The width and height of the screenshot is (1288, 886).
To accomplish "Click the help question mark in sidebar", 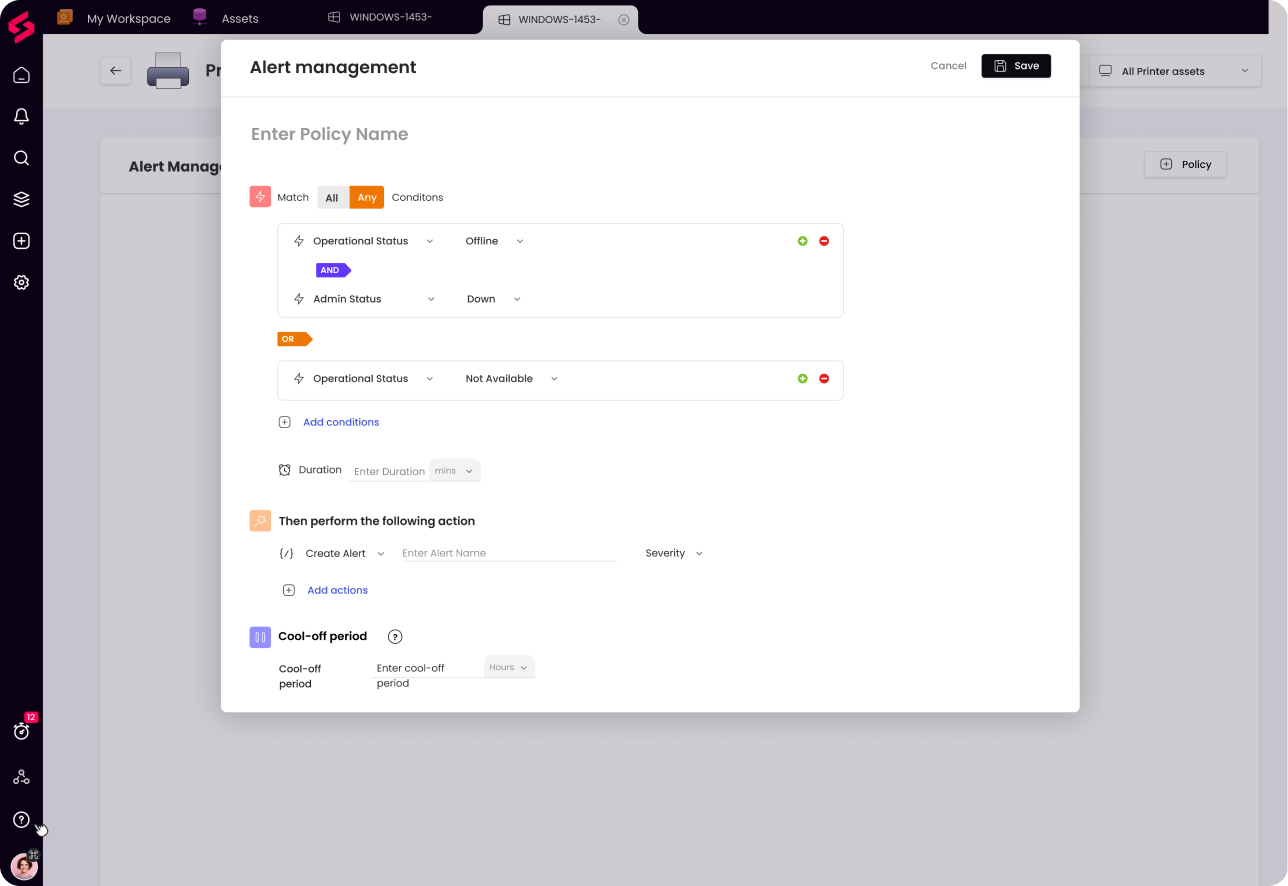I will pyautogui.click(x=21, y=820).
